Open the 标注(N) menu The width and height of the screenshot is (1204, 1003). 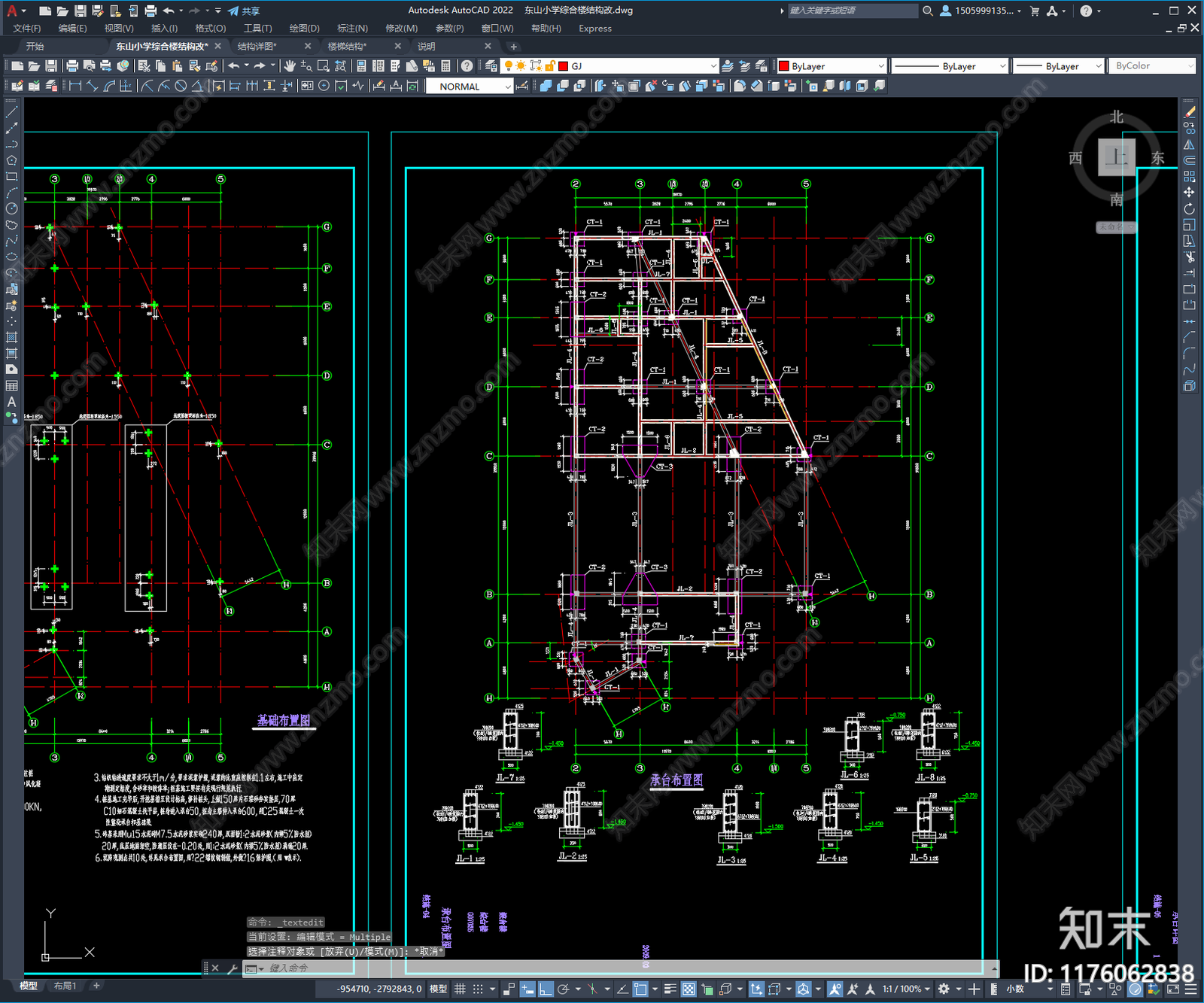tap(352, 29)
